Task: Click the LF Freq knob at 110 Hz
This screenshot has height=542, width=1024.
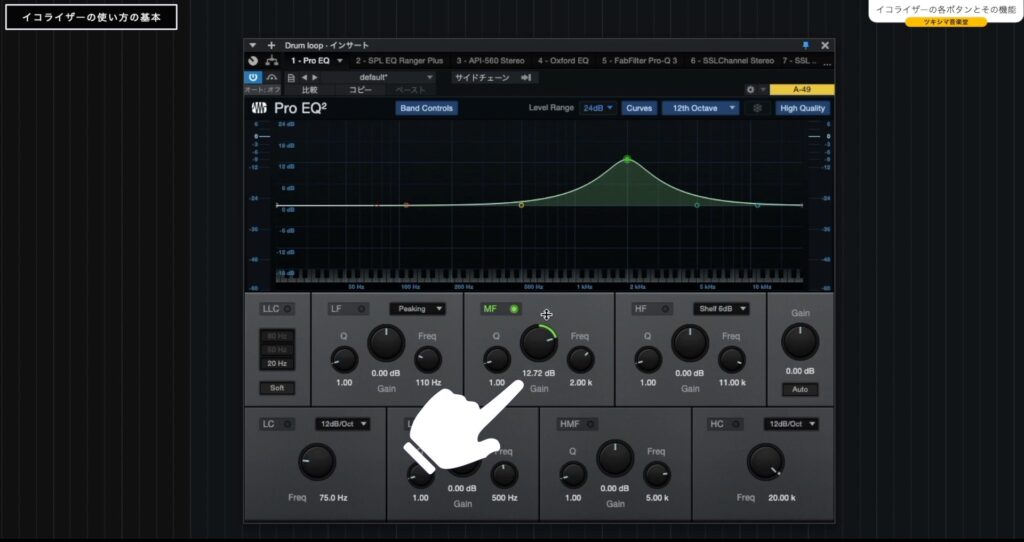Action: click(428, 360)
